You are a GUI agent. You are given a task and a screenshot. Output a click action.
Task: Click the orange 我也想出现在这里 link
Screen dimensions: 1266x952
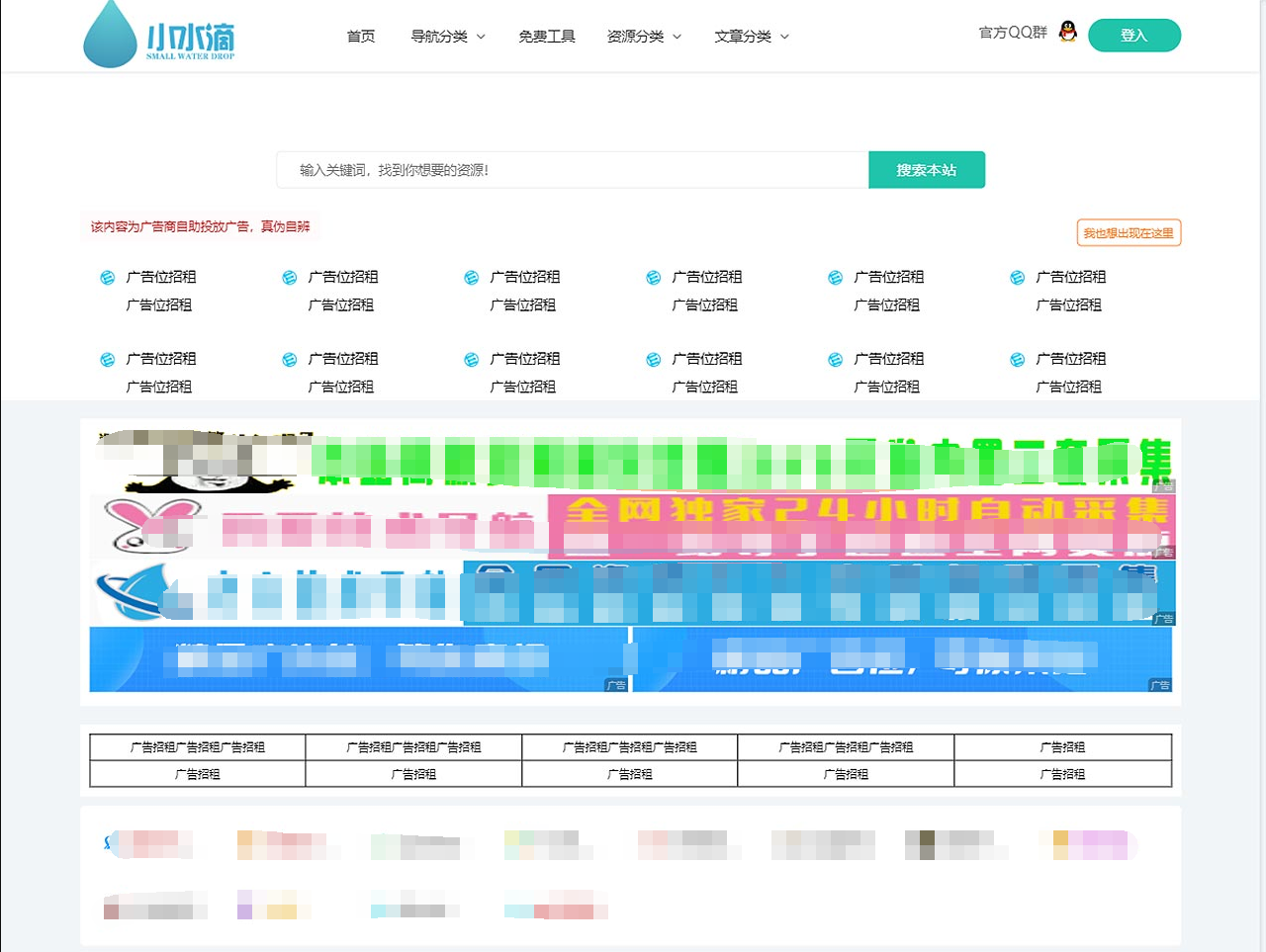tap(1129, 233)
